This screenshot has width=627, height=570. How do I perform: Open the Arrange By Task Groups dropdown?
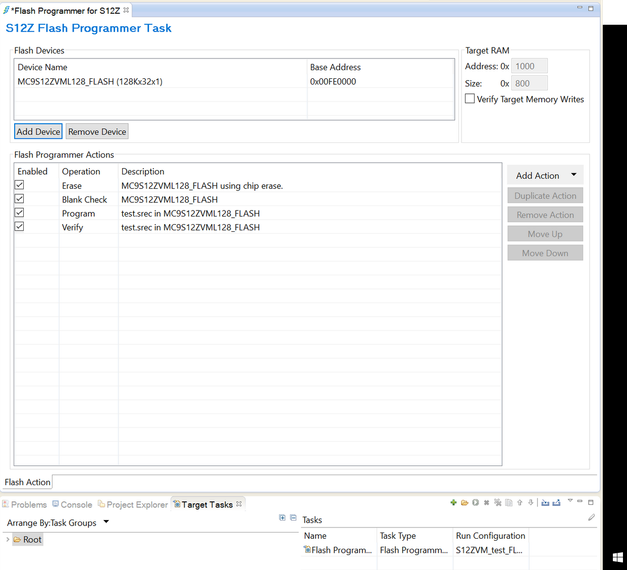106,522
